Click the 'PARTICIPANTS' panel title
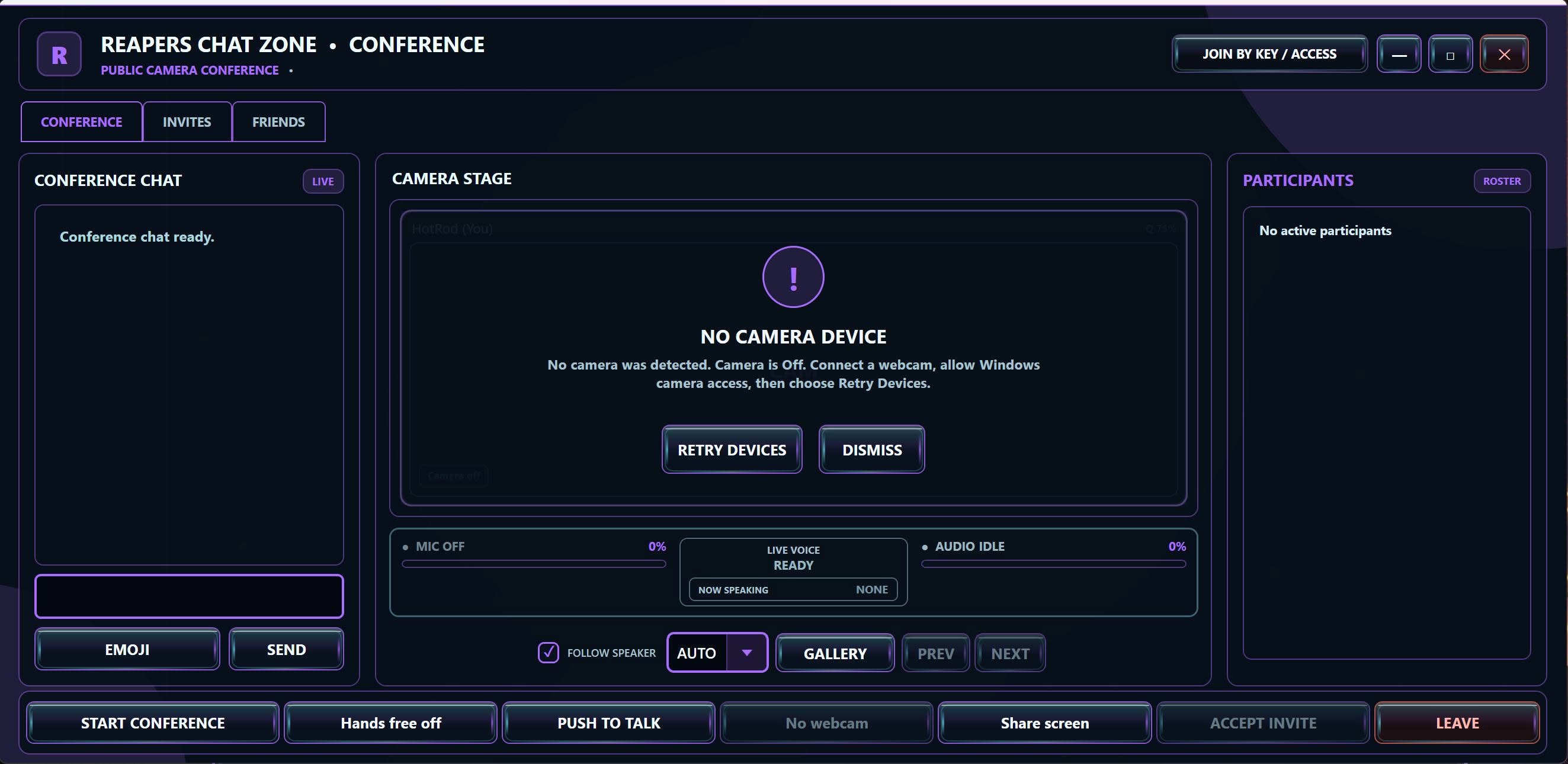 pyautogui.click(x=1297, y=180)
